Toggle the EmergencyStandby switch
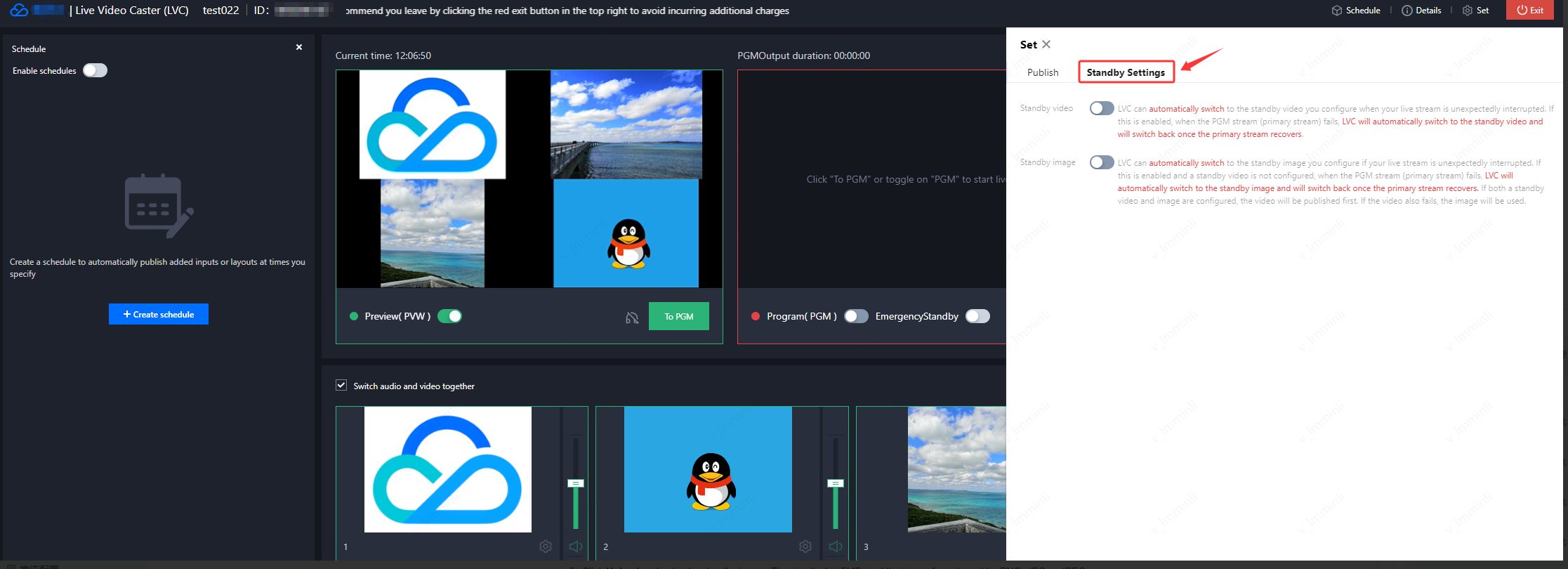 tap(977, 316)
